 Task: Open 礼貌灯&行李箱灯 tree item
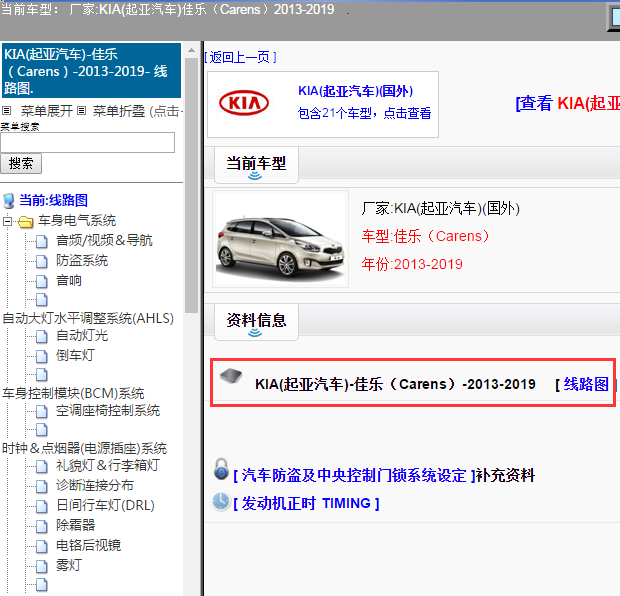pyautogui.click(x=108, y=465)
